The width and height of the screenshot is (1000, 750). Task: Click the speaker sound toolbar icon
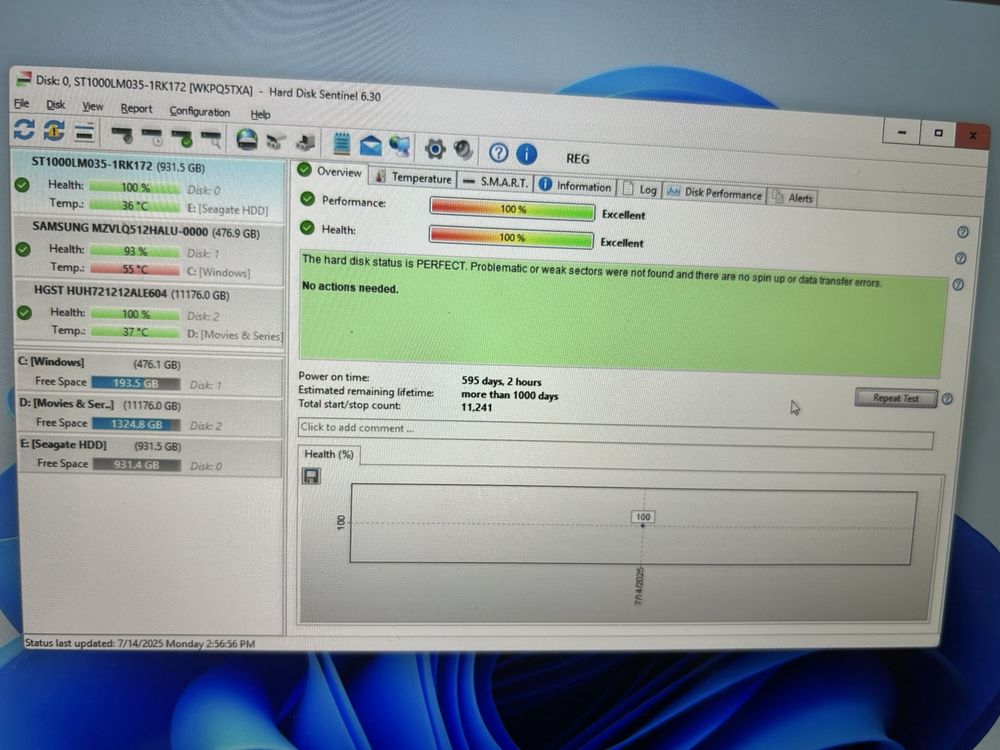(x=464, y=151)
